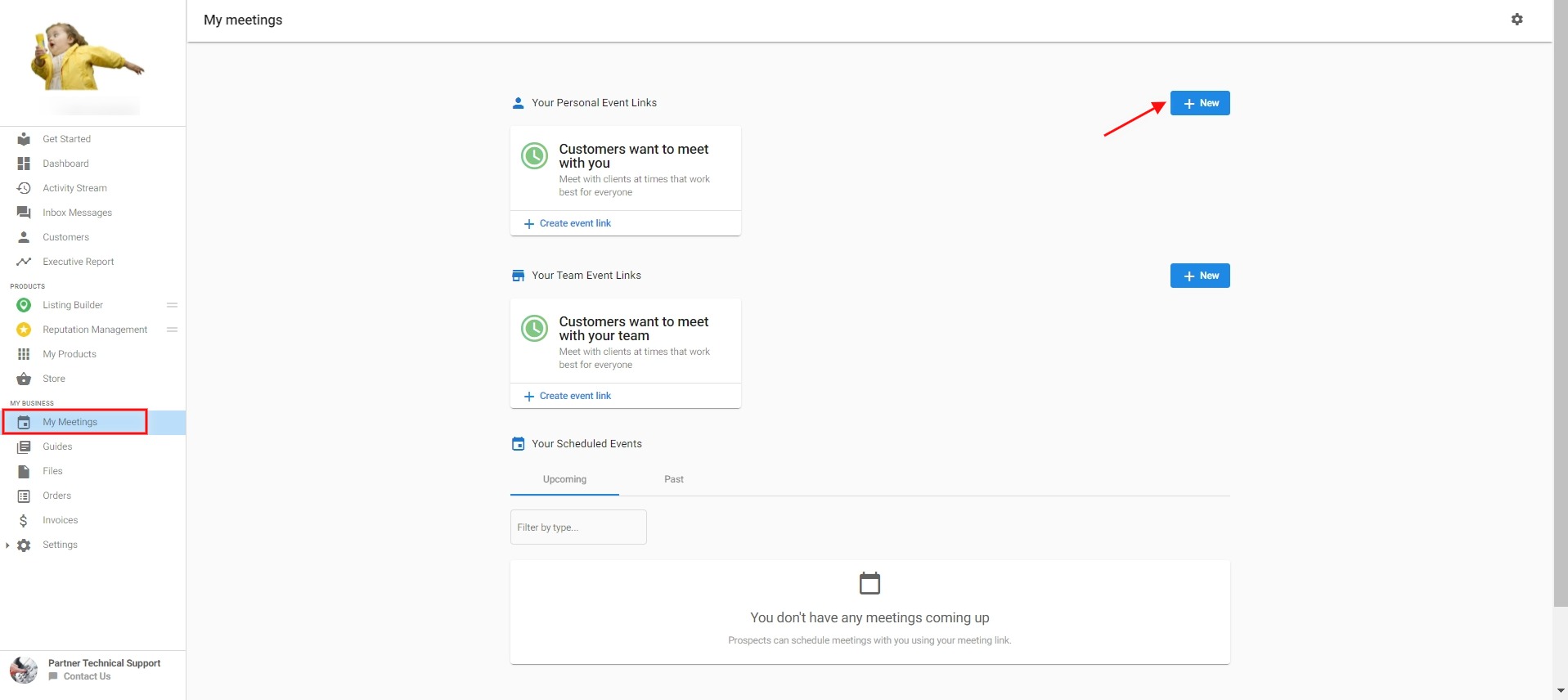This screenshot has height=700, width=1568.
Task: Open the settings gear in page header
Action: (x=1516, y=20)
